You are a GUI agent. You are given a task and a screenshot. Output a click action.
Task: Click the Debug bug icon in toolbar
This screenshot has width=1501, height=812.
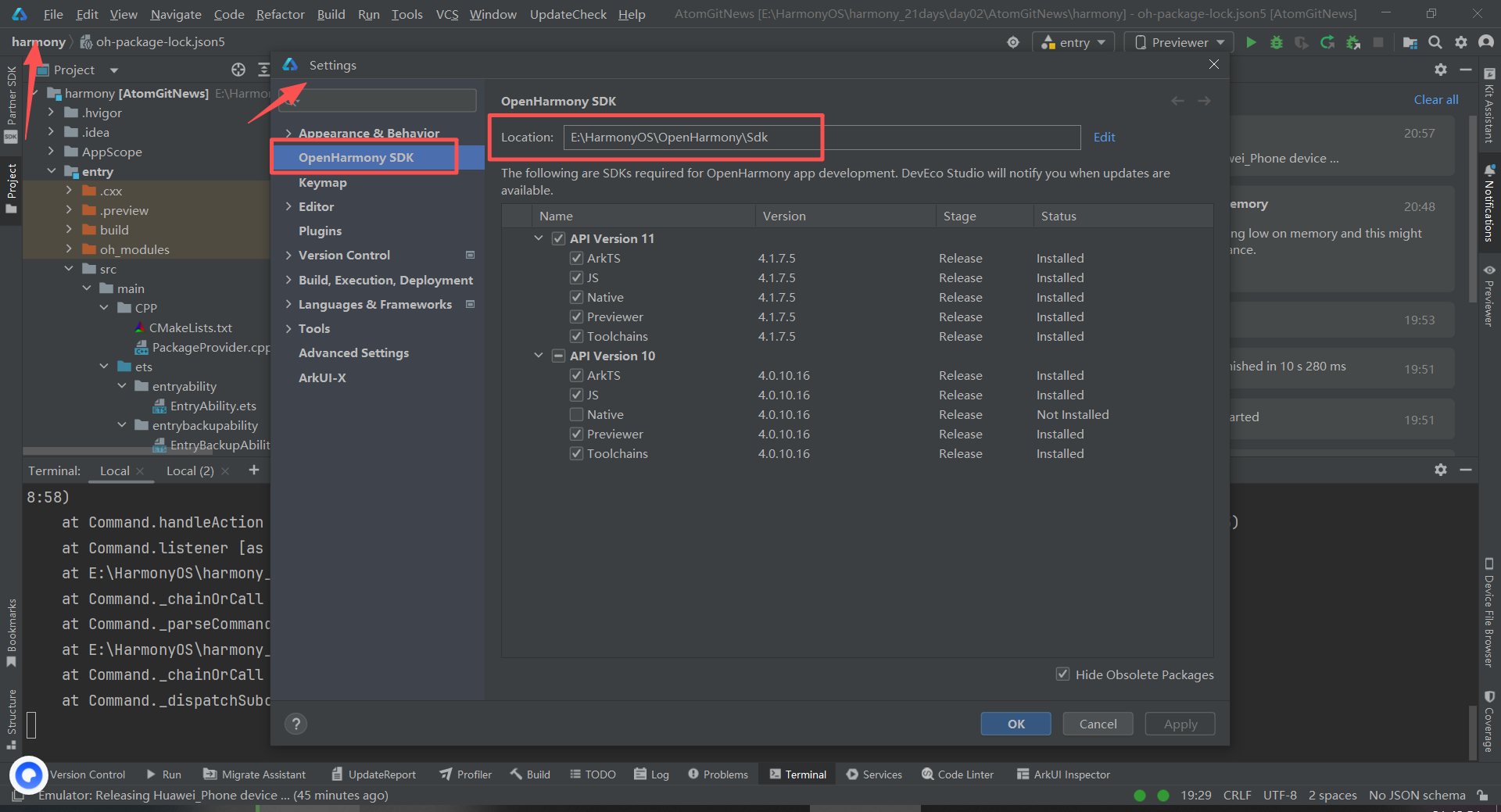1277,42
